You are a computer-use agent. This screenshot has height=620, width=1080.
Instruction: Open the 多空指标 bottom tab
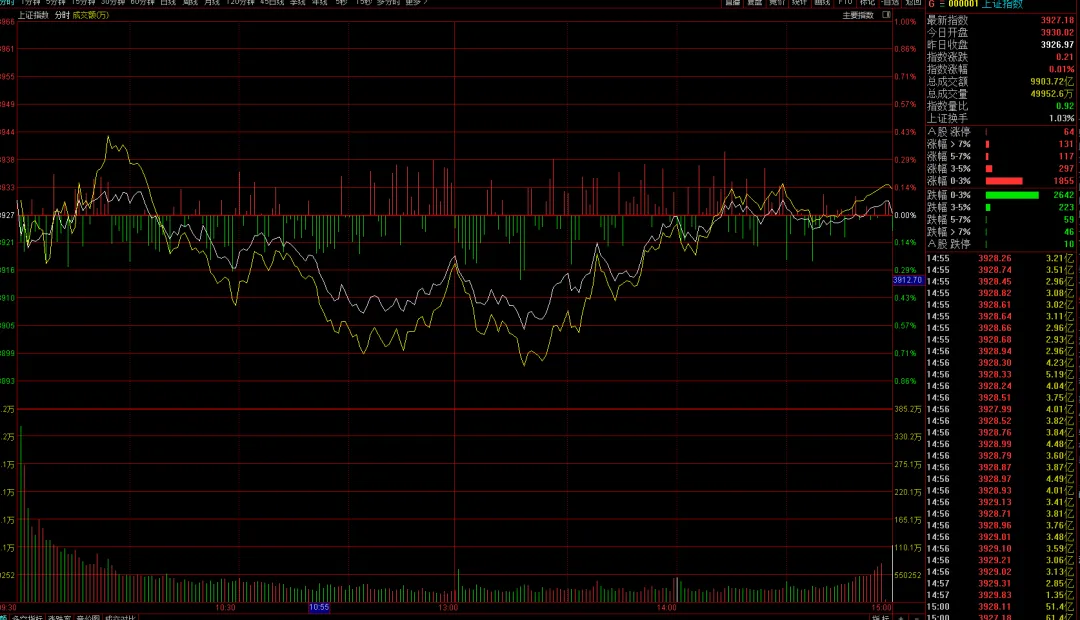[x=27, y=617]
